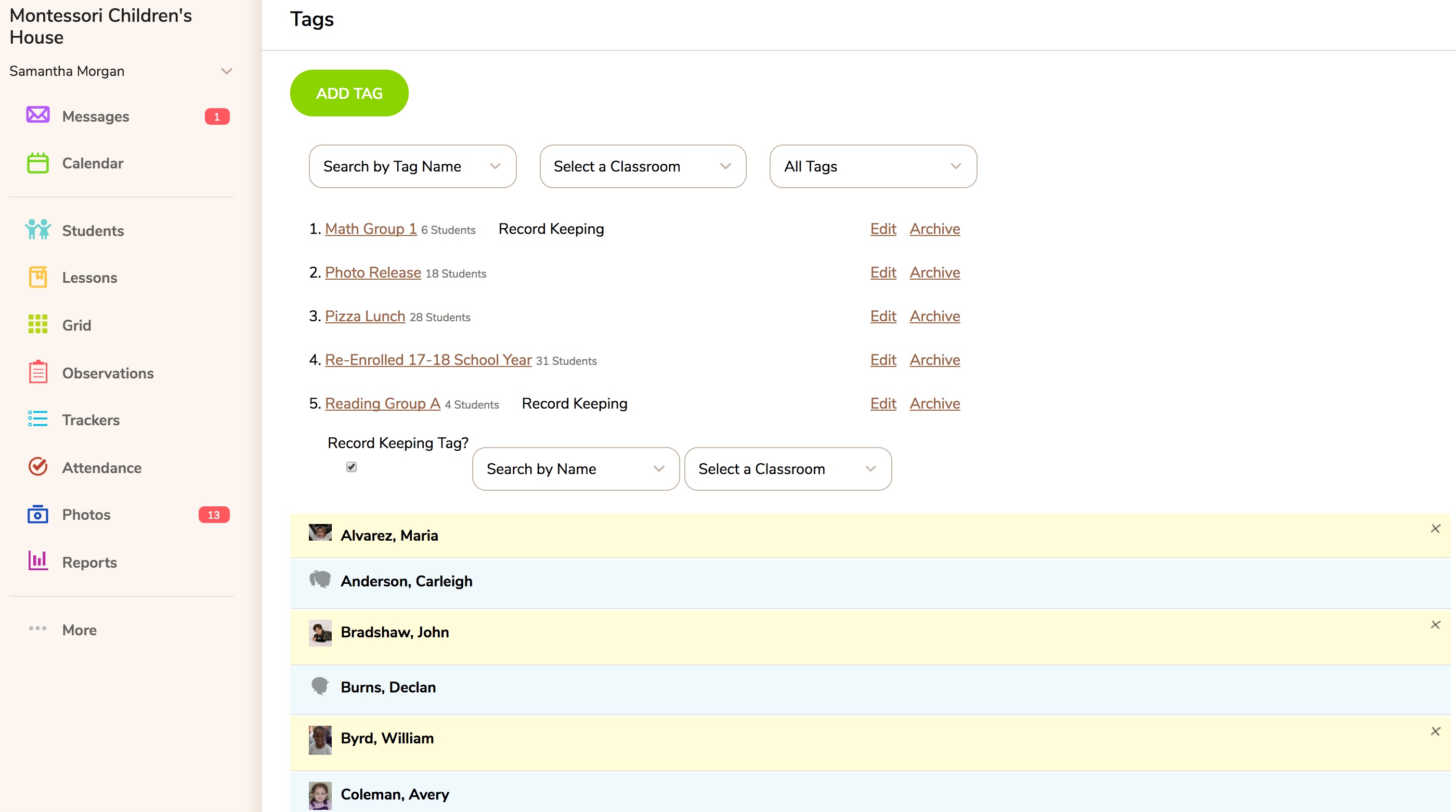Archive the Reading Group A tag

[x=935, y=403]
